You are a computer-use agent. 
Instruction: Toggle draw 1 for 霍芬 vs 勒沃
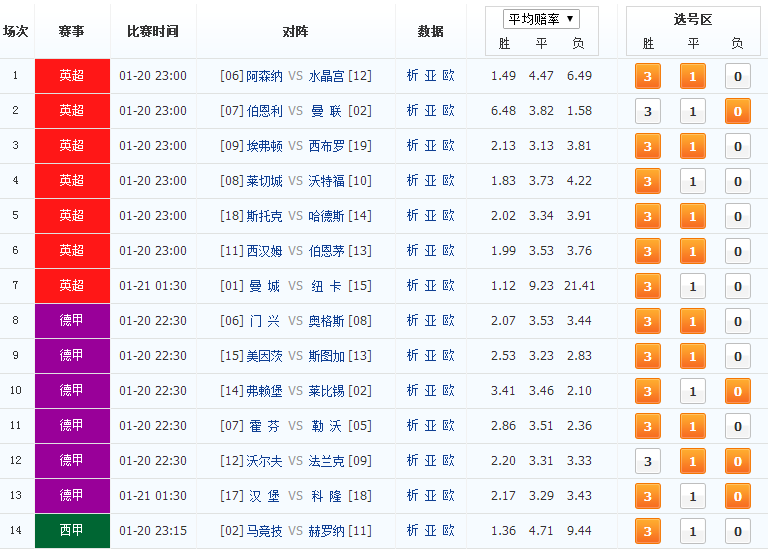point(693,427)
